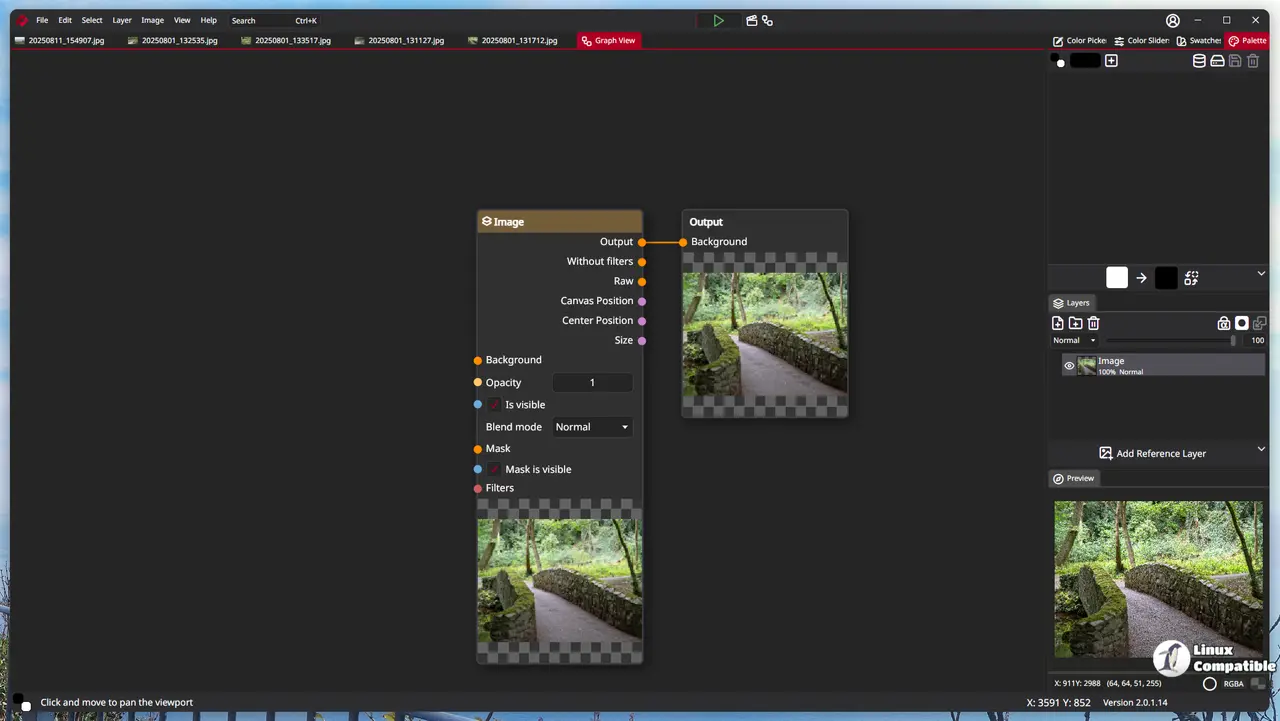This screenshot has width=1280, height=721.
Task: Collapse the Add Reference Layer section chevron
Action: tap(1261, 449)
